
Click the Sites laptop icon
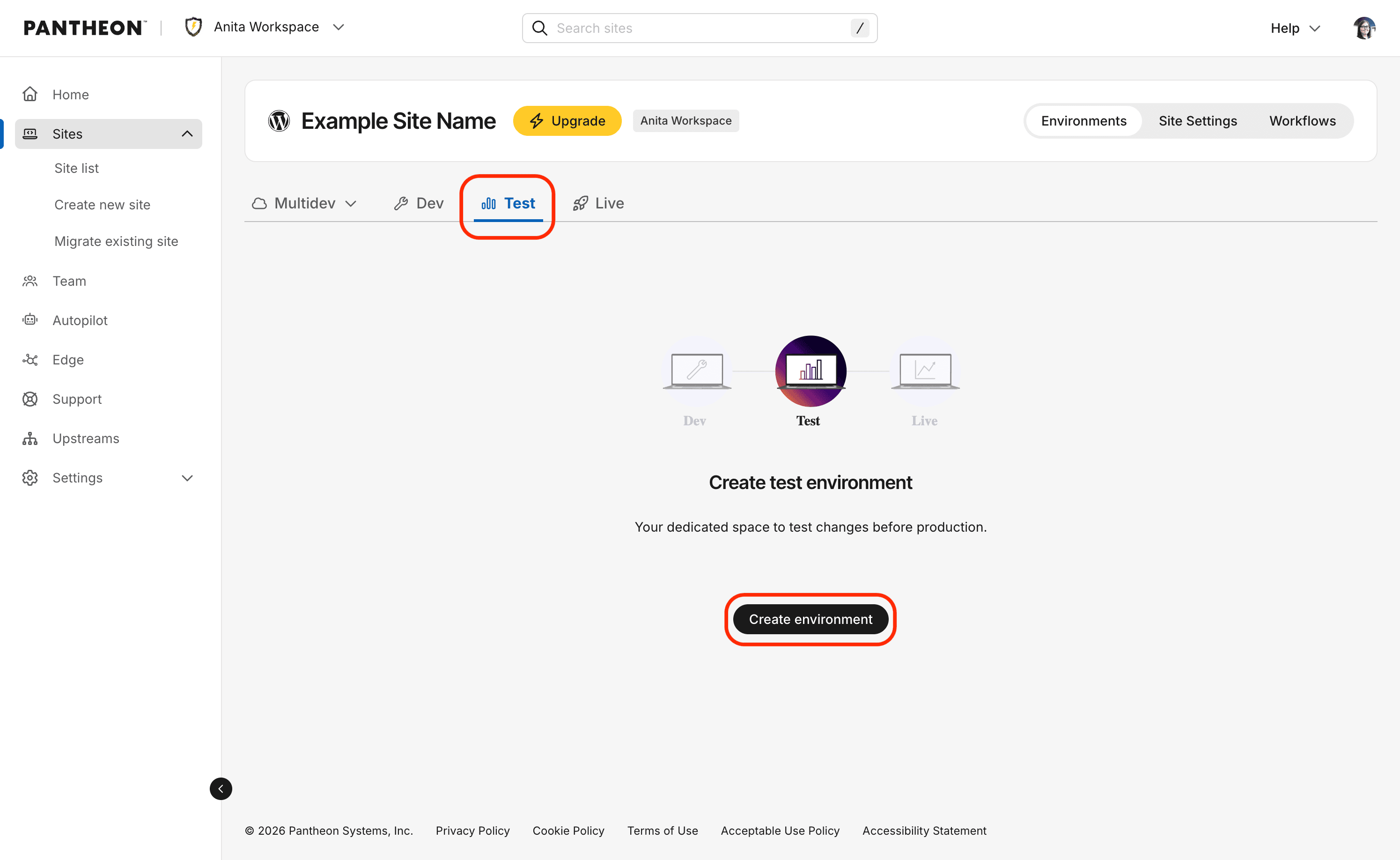point(30,133)
